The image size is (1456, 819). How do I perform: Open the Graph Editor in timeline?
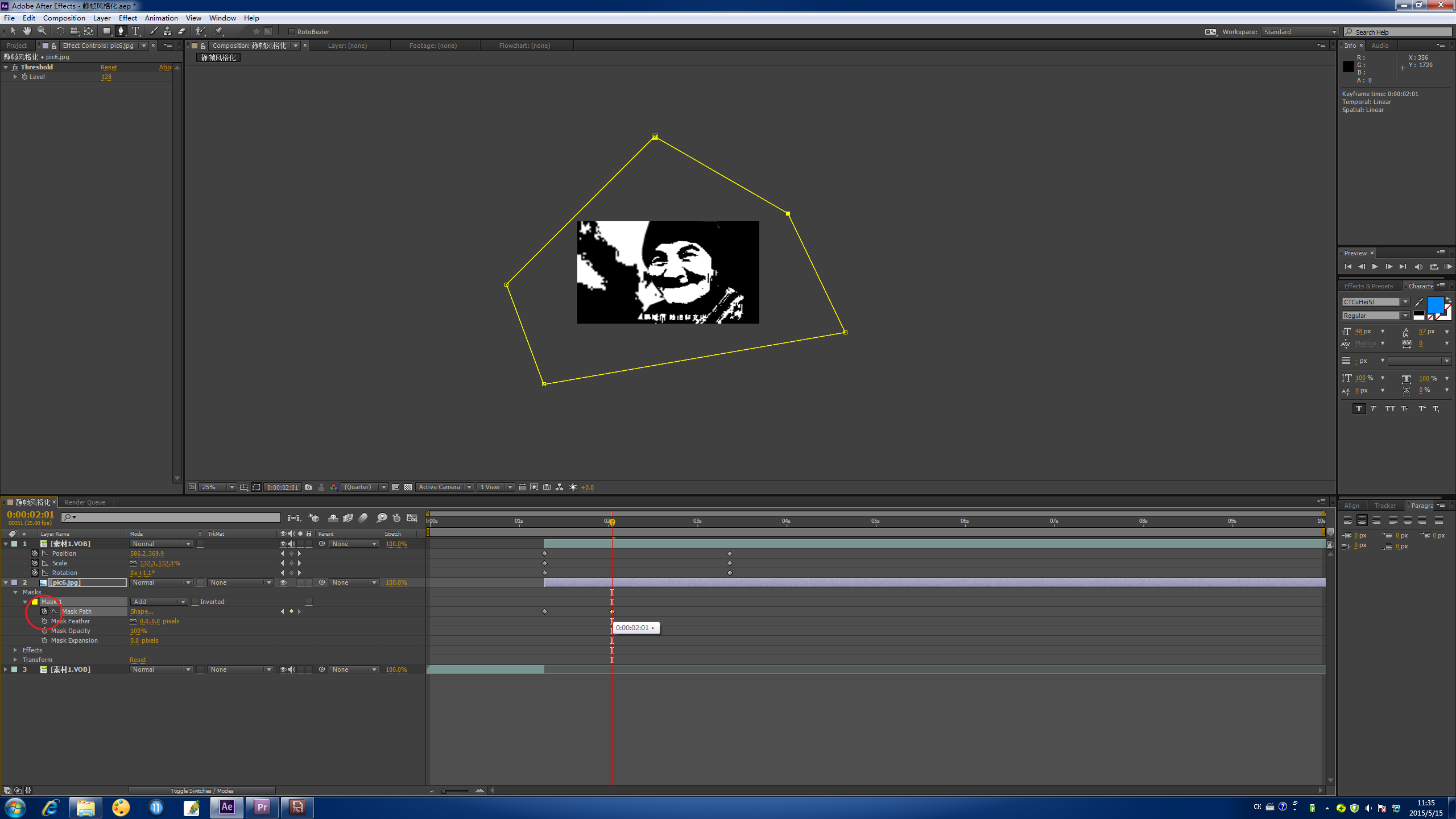(x=412, y=518)
